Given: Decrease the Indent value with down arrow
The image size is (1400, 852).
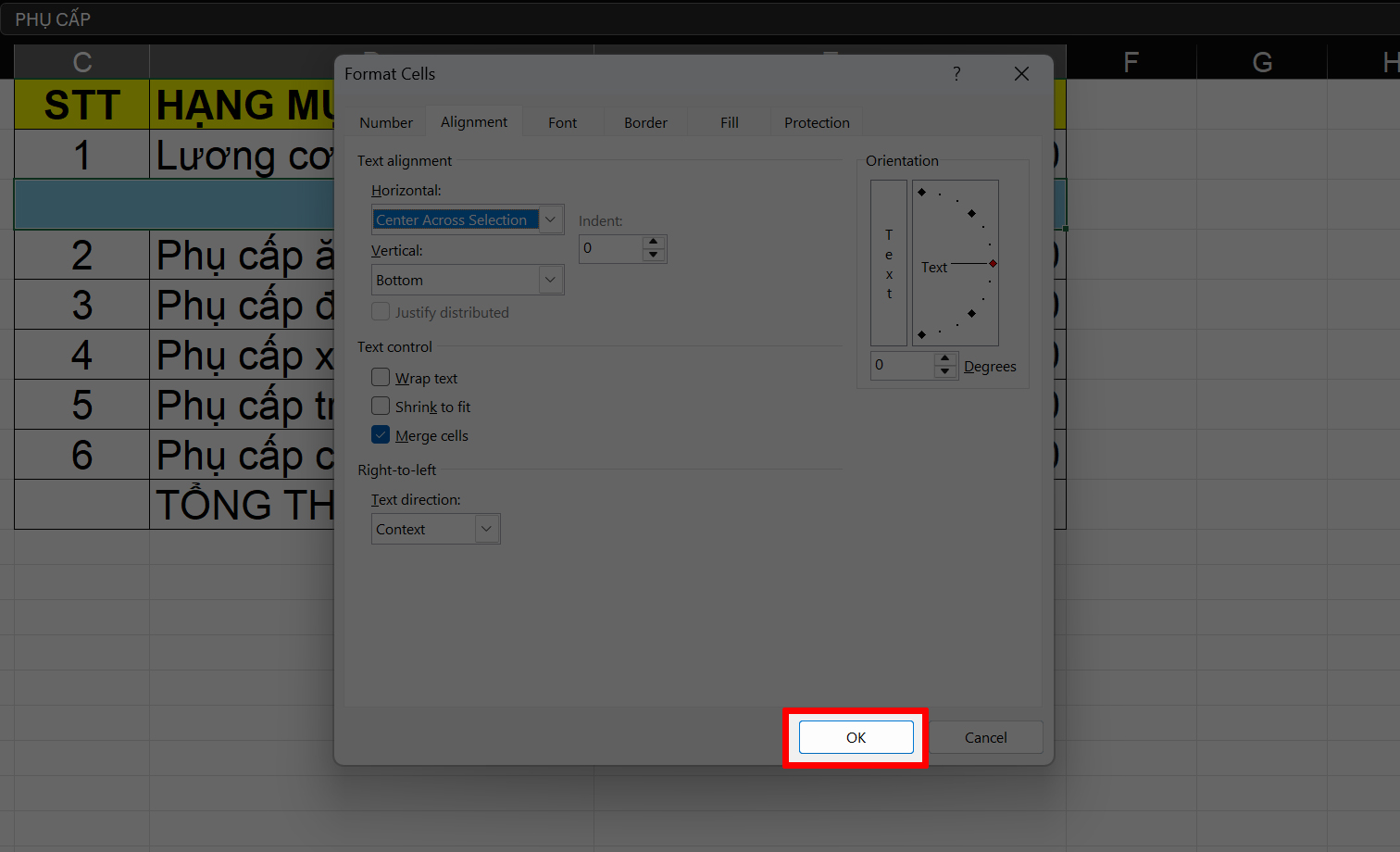Looking at the screenshot, I should pyautogui.click(x=654, y=255).
